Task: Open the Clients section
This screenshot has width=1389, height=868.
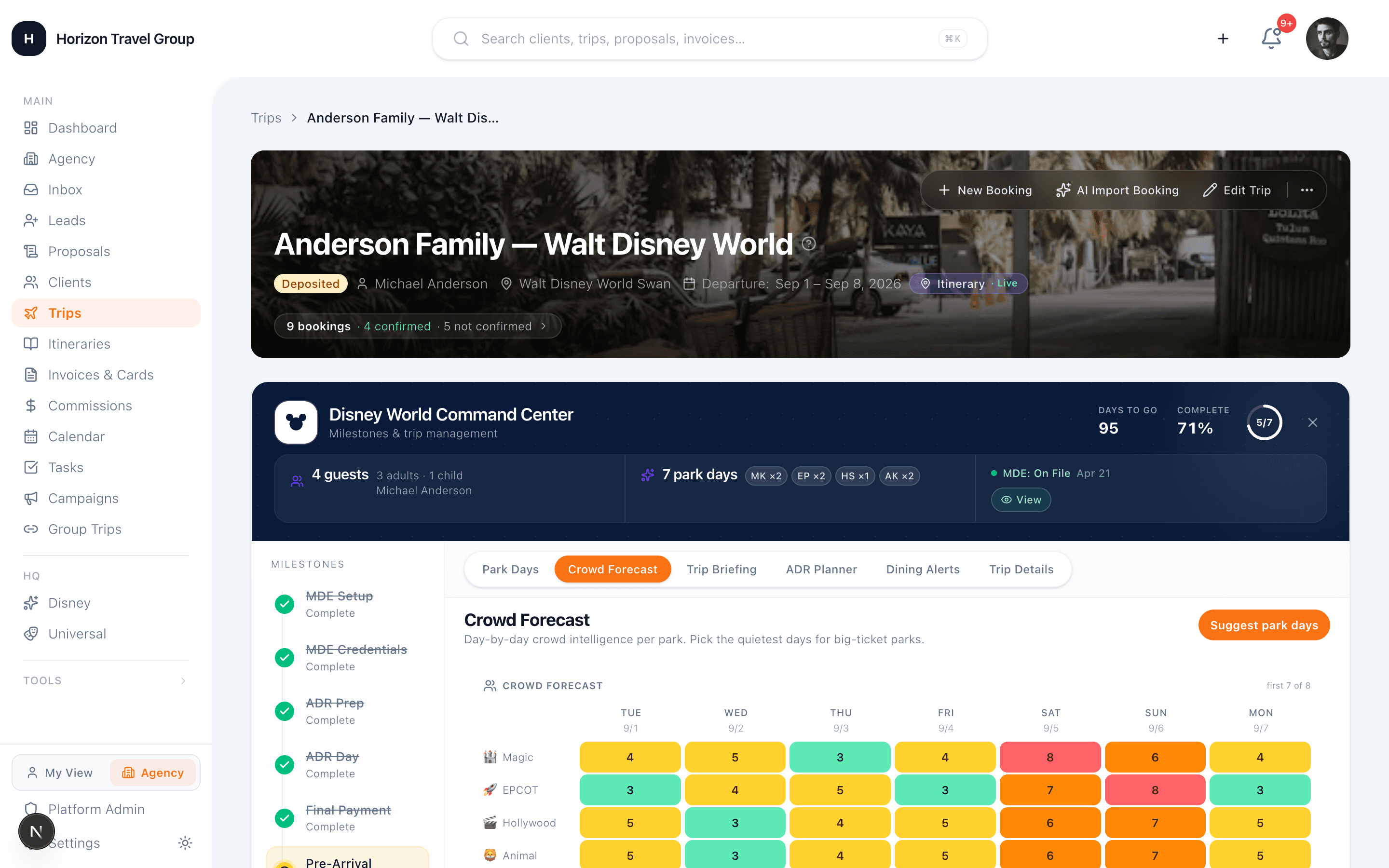Action: (x=106, y=282)
